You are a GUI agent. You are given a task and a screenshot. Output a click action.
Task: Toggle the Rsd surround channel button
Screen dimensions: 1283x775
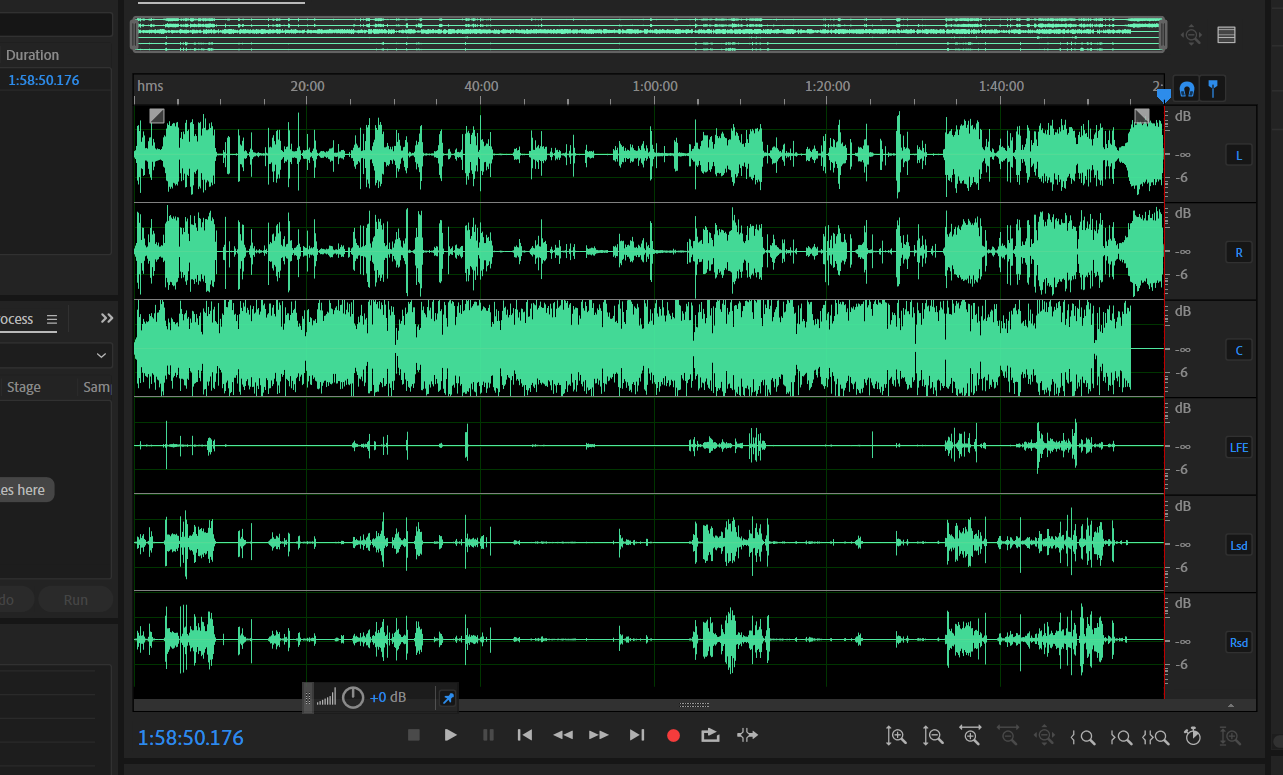click(1239, 642)
